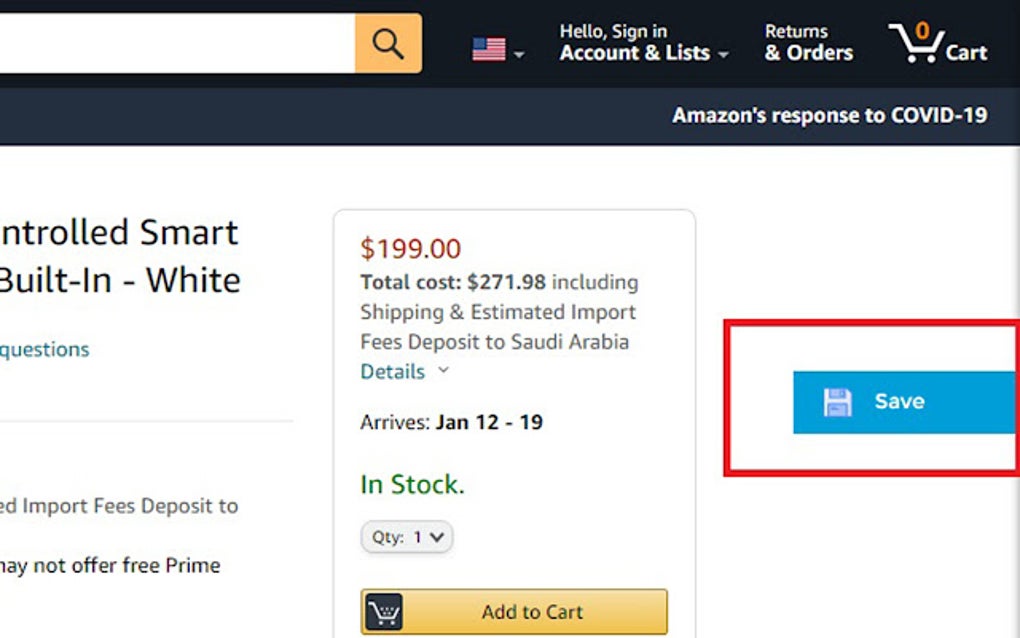This screenshot has width=1020, height=638.
Task: Click the US flag language icon
Action: coord(488,50)
